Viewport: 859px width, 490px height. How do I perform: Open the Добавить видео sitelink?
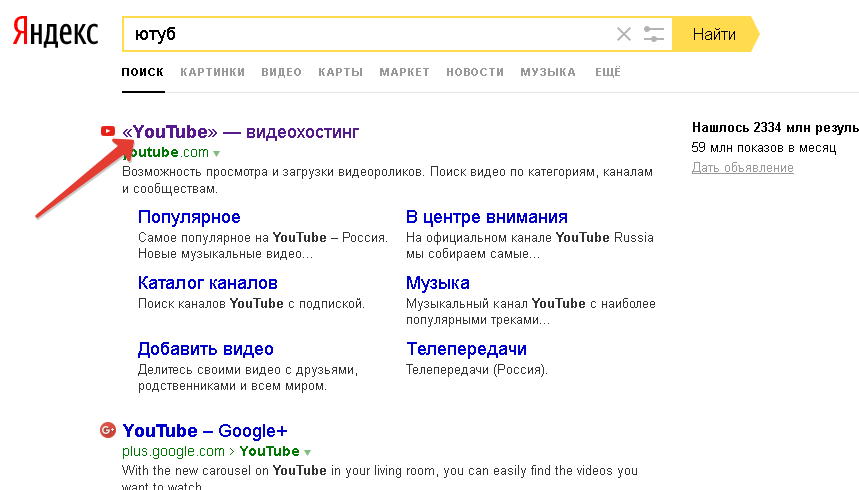205,349
